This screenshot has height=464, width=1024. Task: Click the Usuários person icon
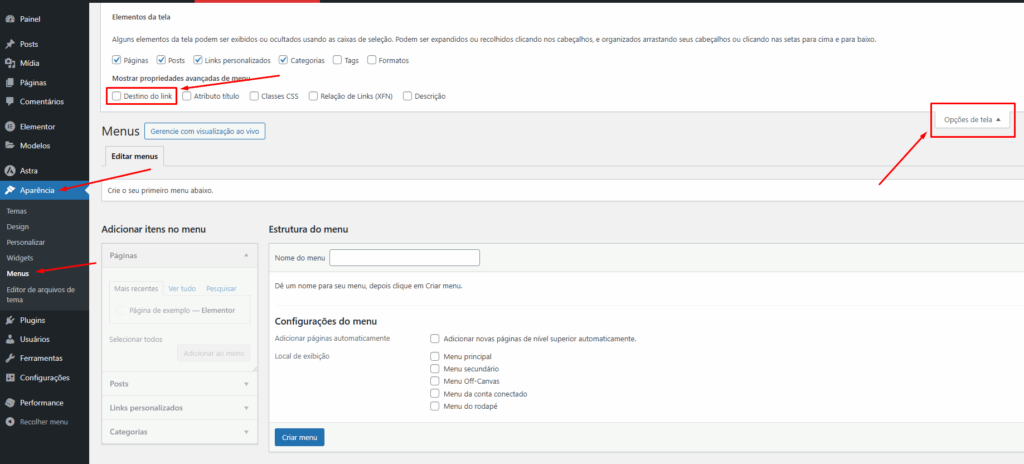point(10,339)
